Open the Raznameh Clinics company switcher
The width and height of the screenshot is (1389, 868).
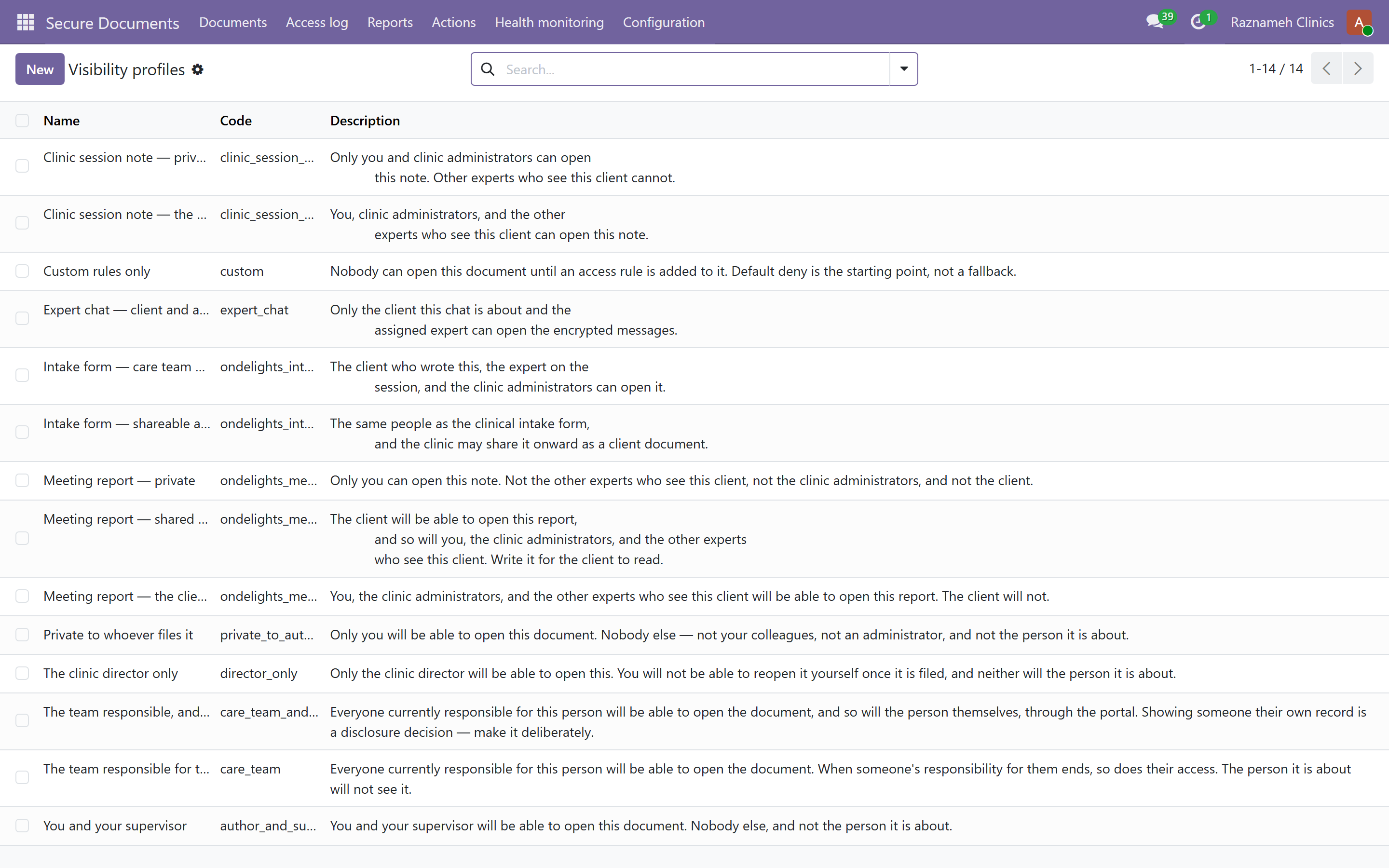click(x=1281, y=22)
